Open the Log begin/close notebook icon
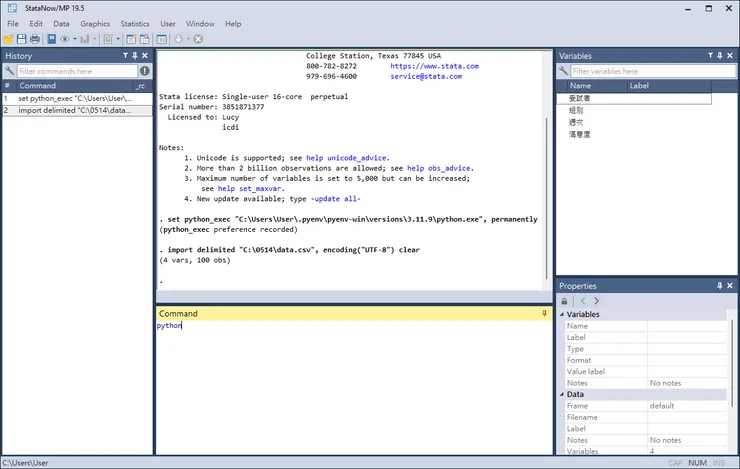740x469 pixels. pyautogui.click(x=51, y=39)
